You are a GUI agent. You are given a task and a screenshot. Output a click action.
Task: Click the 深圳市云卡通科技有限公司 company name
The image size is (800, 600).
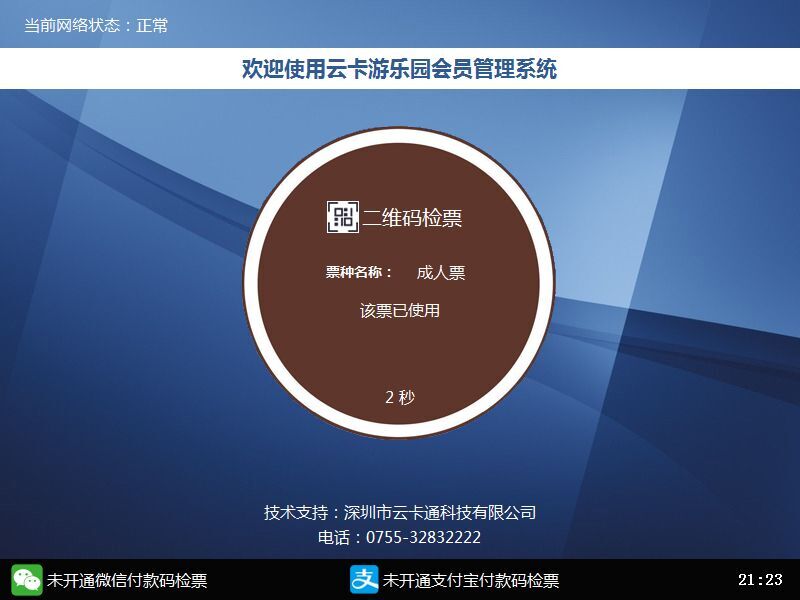point(440,513)
